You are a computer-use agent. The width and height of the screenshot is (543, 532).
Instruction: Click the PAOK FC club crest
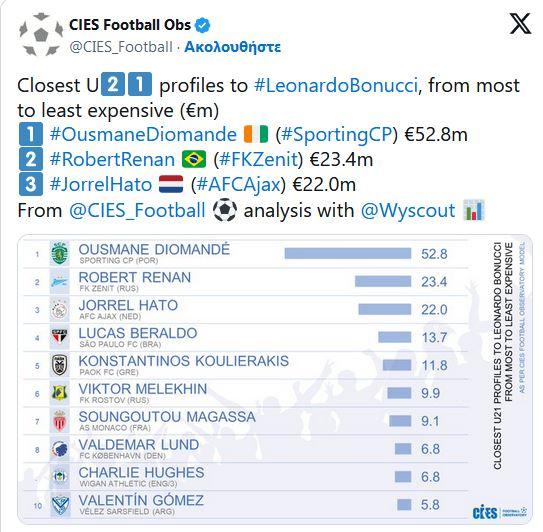[x=60, y=365]
